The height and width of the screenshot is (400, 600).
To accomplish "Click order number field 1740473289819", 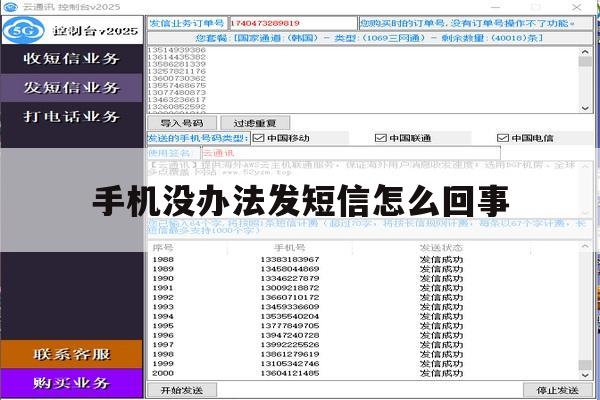I will [293, 23].
